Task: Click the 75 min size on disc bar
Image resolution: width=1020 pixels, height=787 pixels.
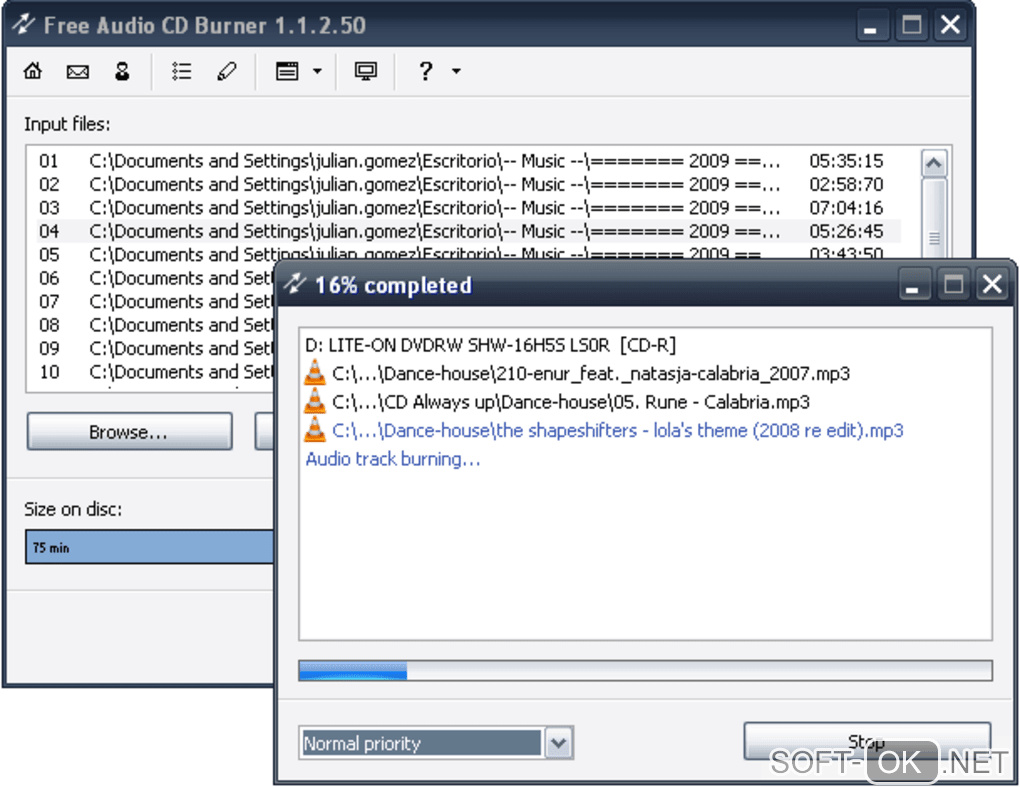Action: pos(150,546)
